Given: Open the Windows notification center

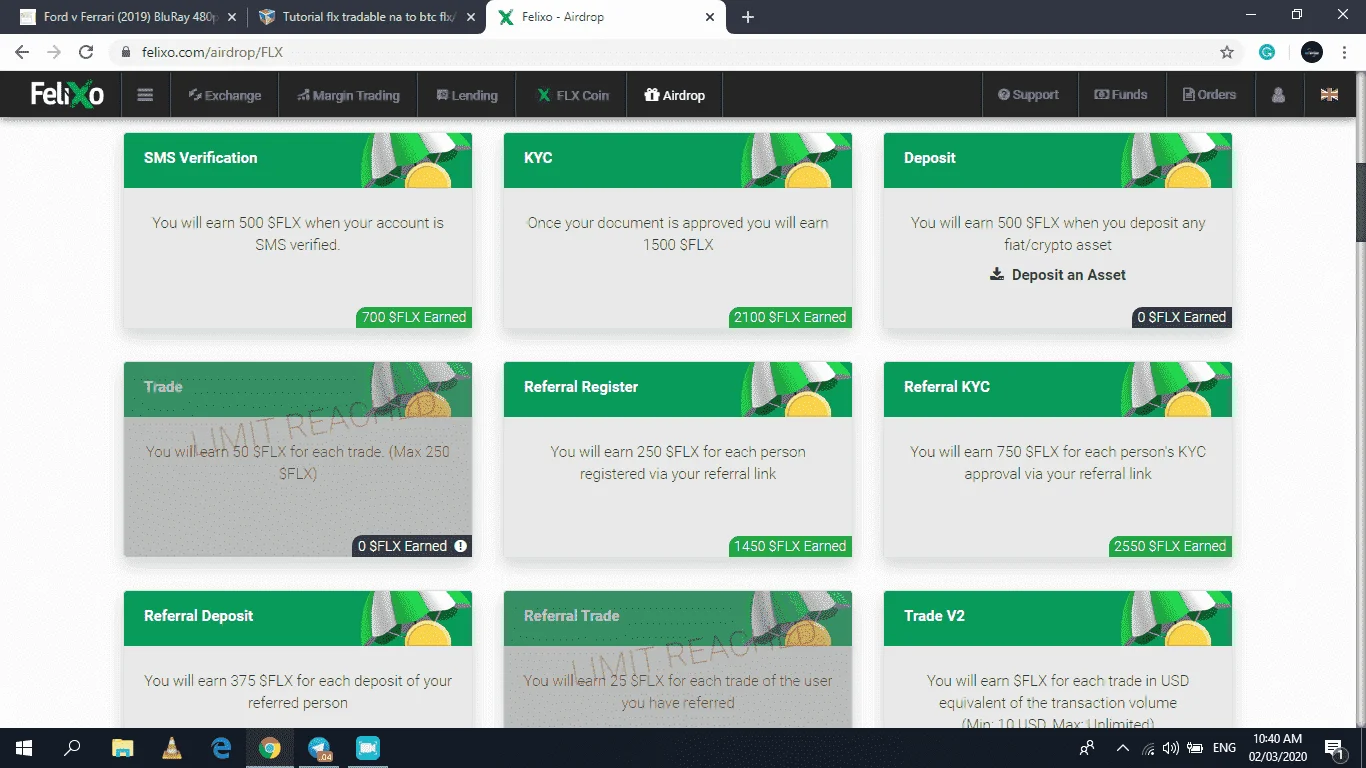Looking at the screenshot, I should click(1334, 748).
